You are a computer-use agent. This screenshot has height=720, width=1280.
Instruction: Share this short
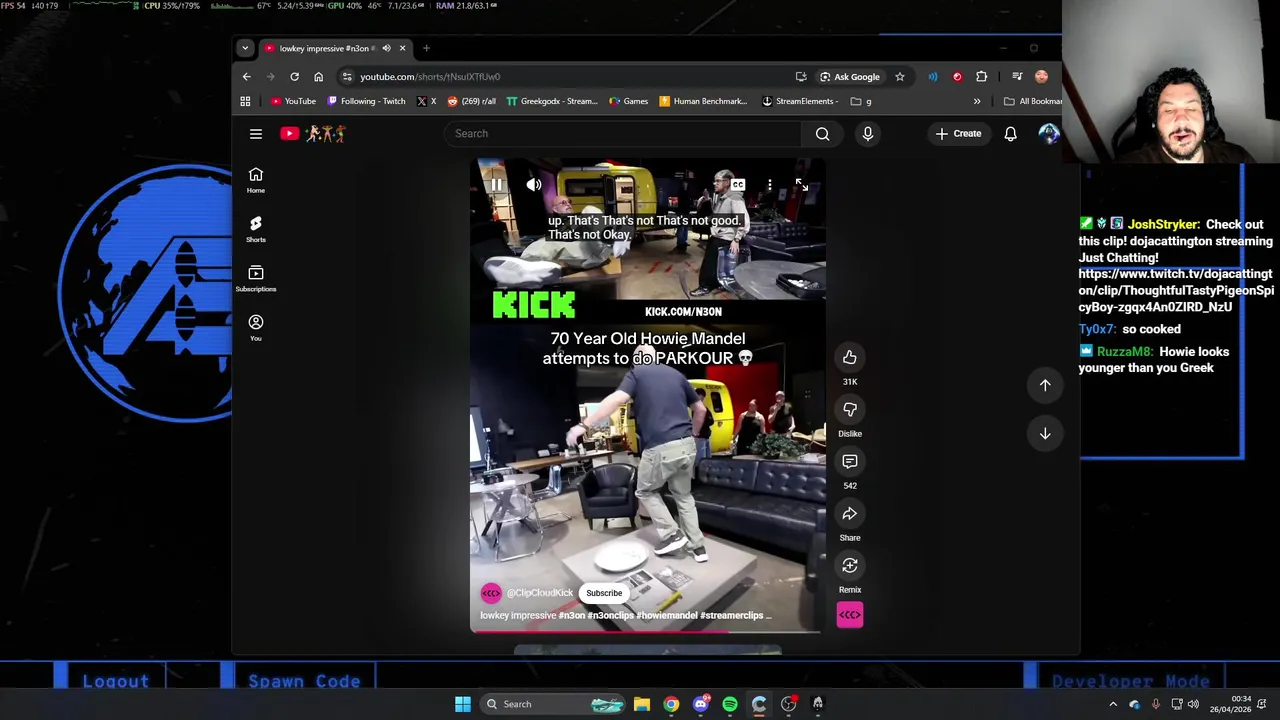pos(850,513)
